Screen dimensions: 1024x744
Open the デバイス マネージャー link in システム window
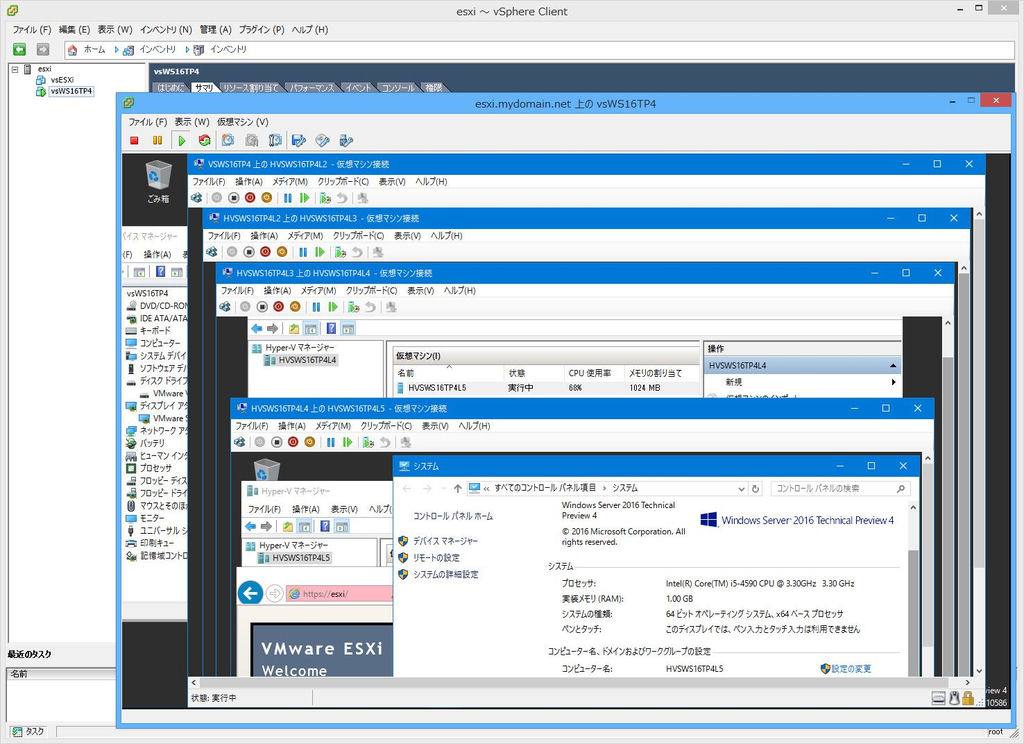click(x=445, y=541)
